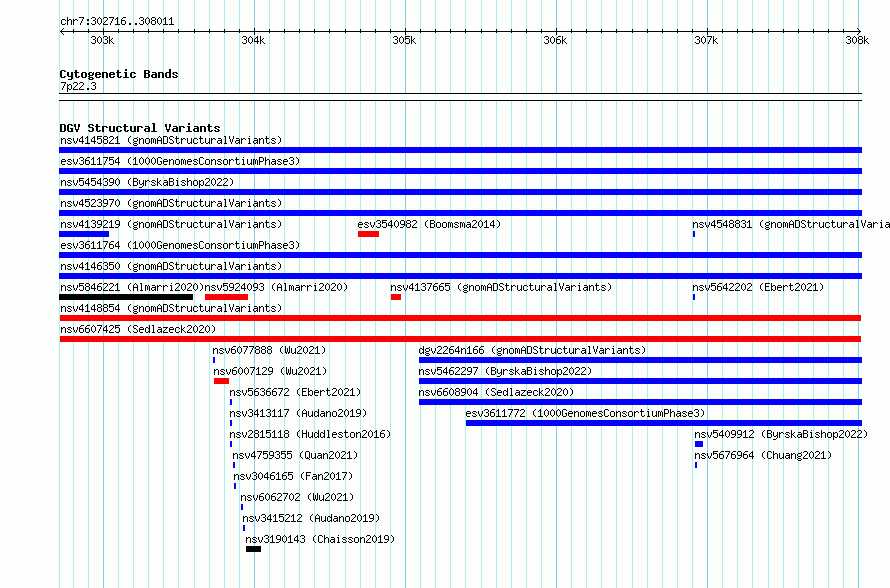
Task: Open the esv3611772 1000Genomes variant
Action: coord(585,413)
